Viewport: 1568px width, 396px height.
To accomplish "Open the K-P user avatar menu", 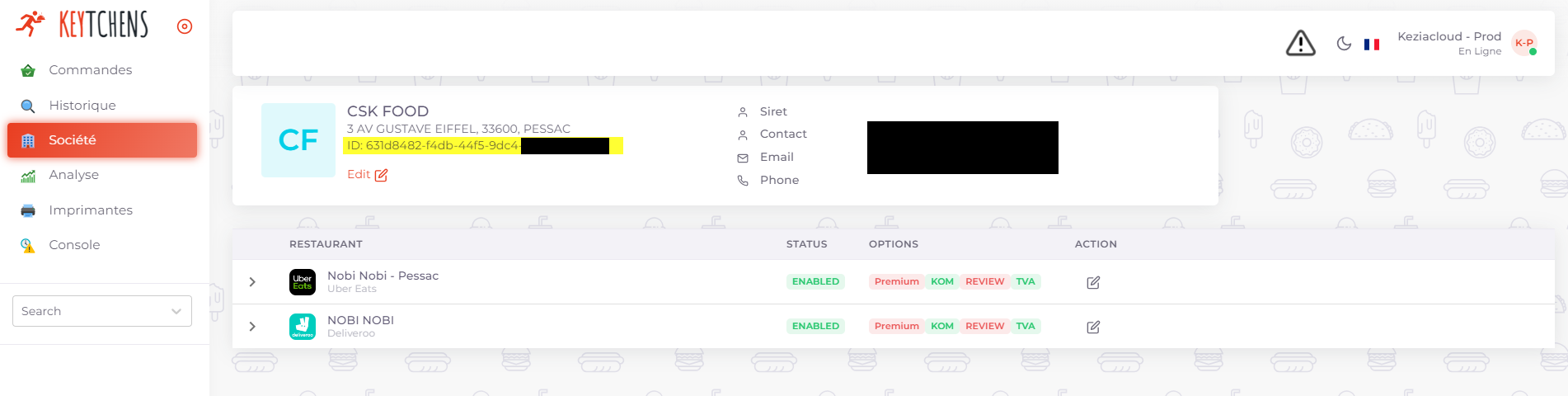I will (x=1523, y=43).
